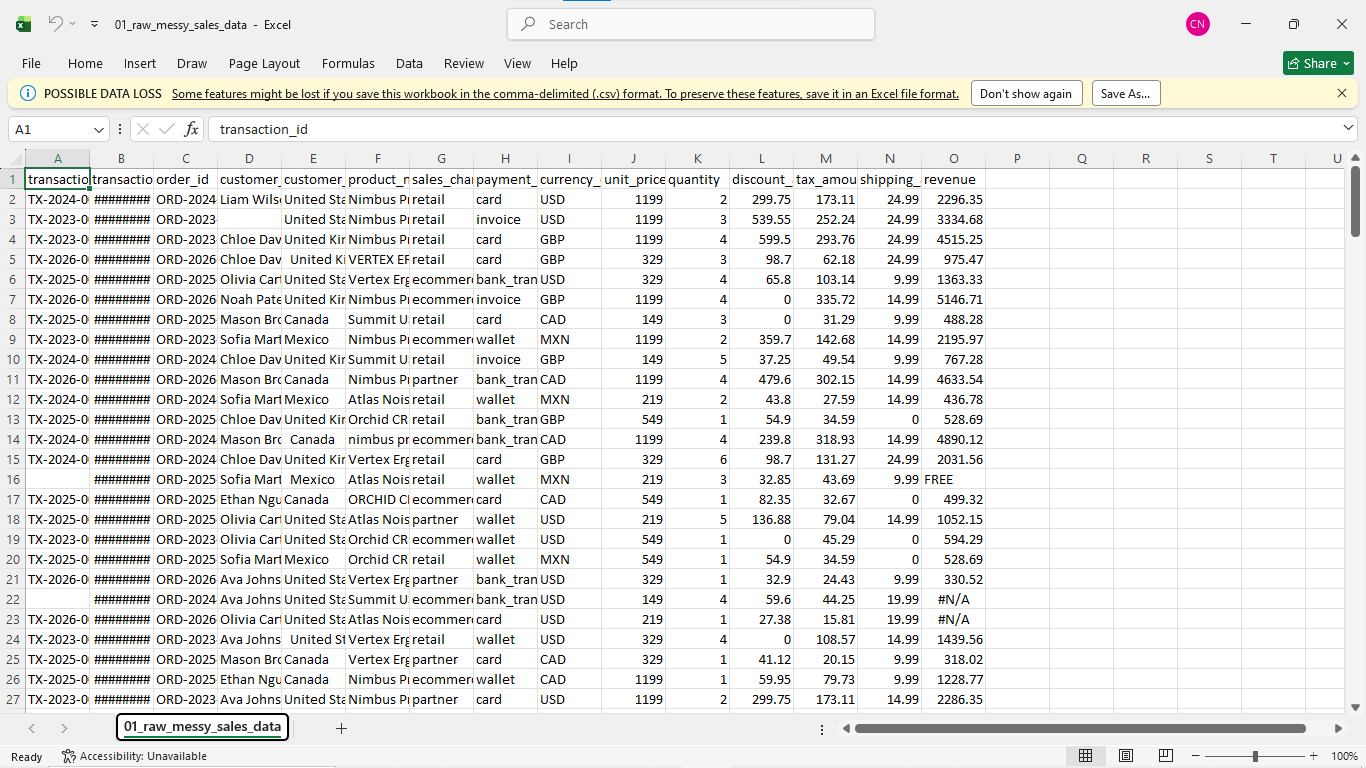
Task: Click the Undo arrow in quick access toolbar
Action: coord(56,23)
